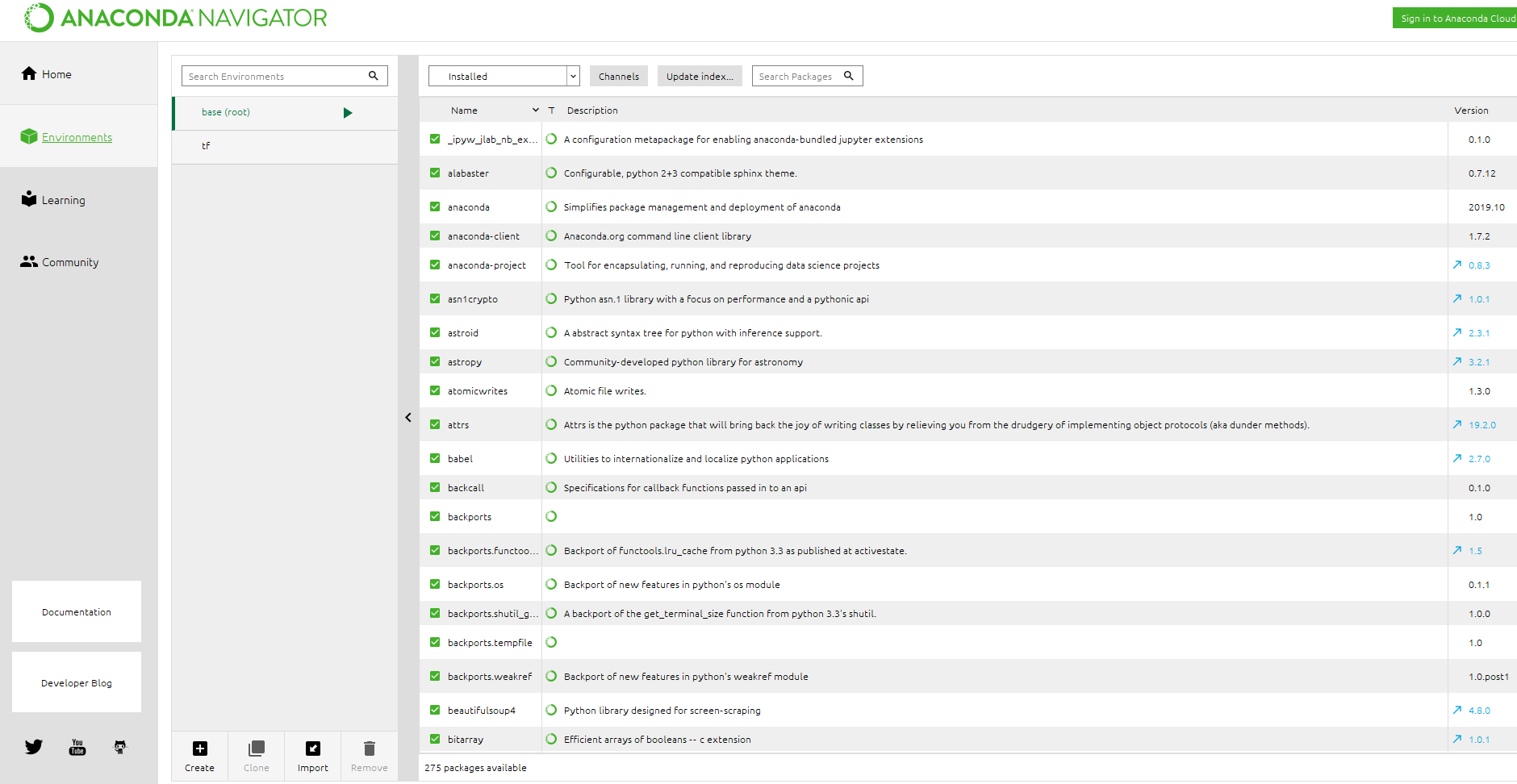Collapse the environments panel with the left chevron
This screenshot has width=1517, height=784.
coord(408,417)
